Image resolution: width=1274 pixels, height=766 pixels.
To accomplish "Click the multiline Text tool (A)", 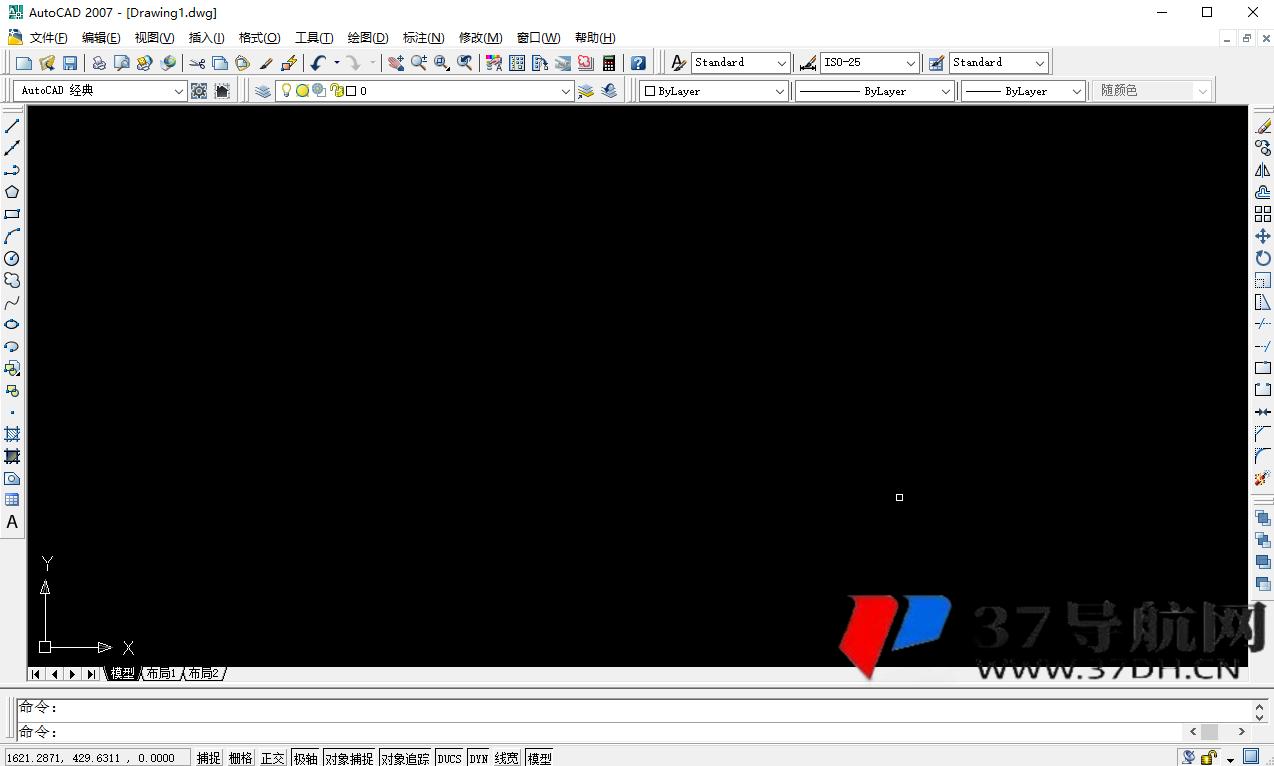I will click(x=12, y=522).
